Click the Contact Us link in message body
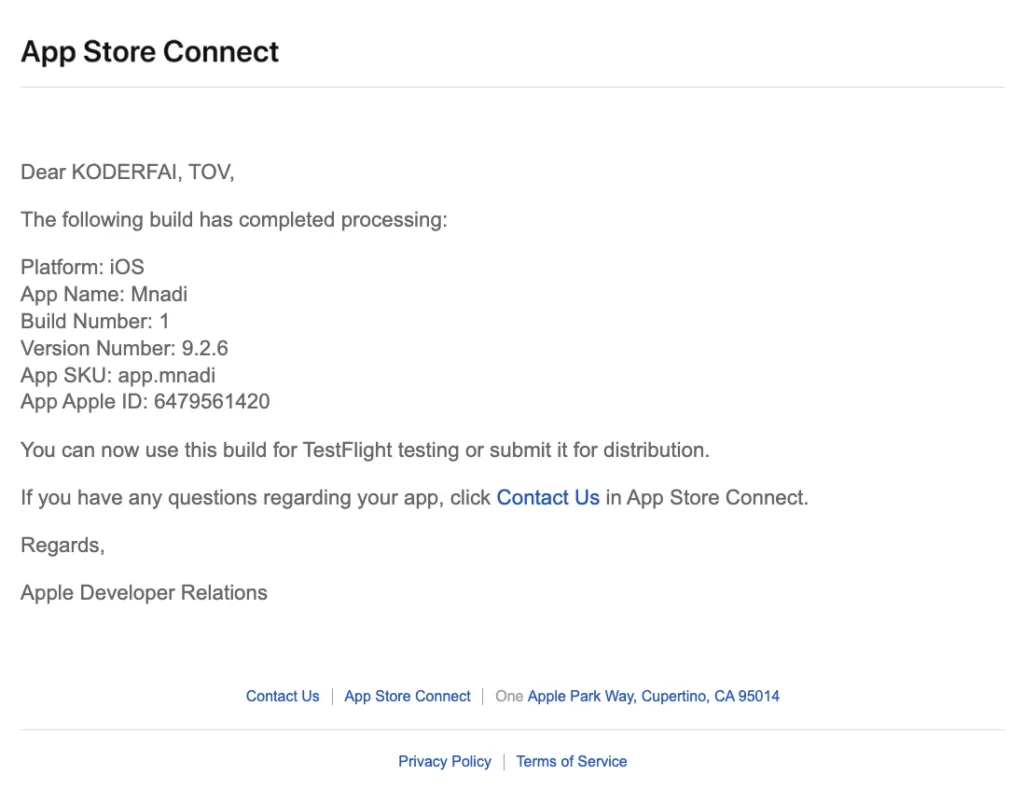The height and width of the screenshot is (789, 1024). (x=547, y=497)
